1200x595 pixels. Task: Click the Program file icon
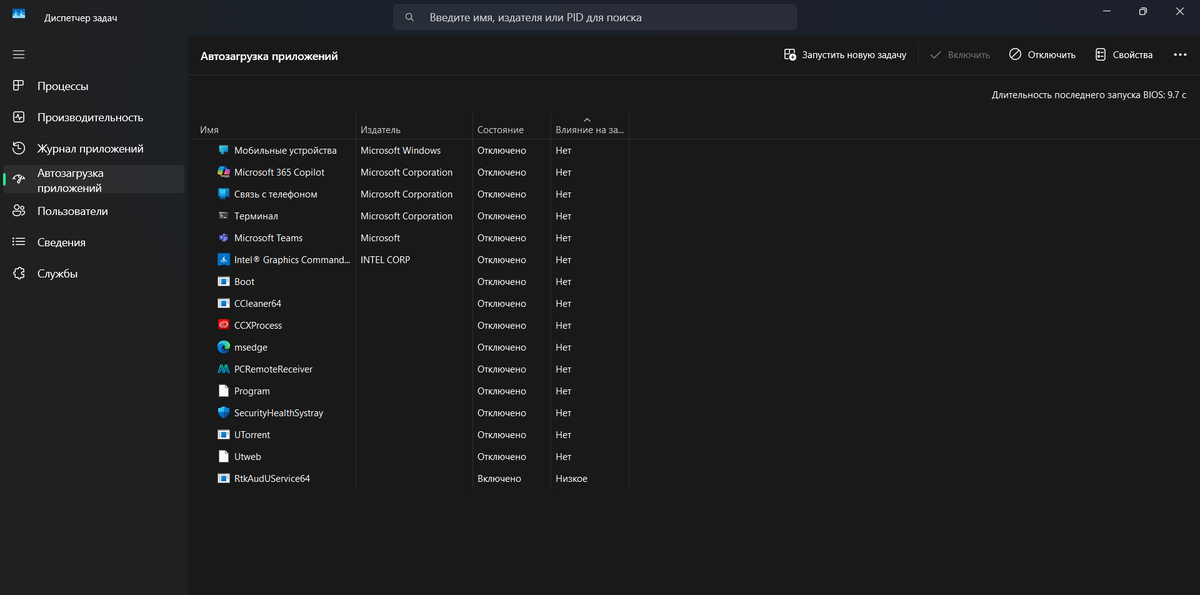pos(224,391)
